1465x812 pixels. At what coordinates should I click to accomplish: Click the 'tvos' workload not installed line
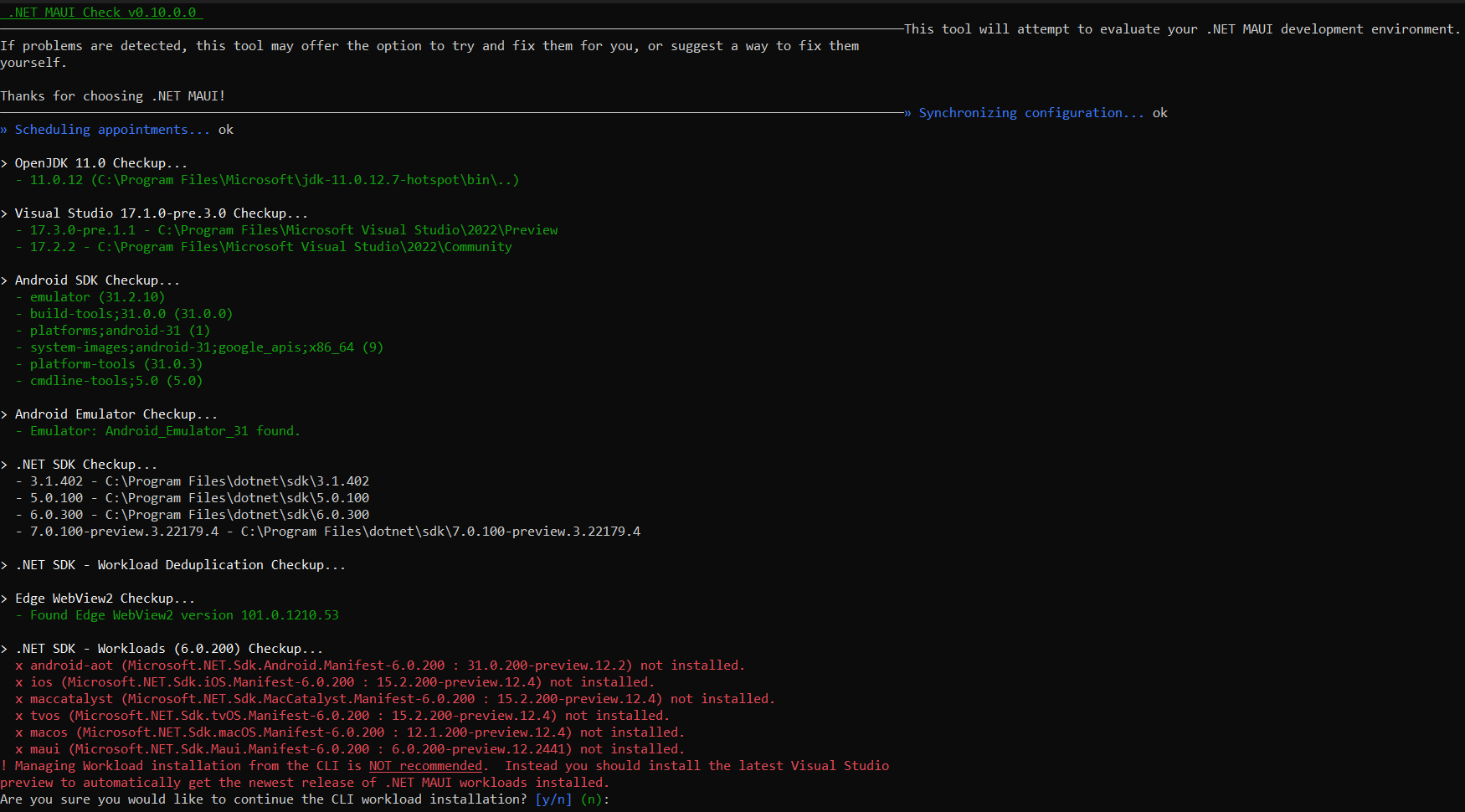pos(342,716)
